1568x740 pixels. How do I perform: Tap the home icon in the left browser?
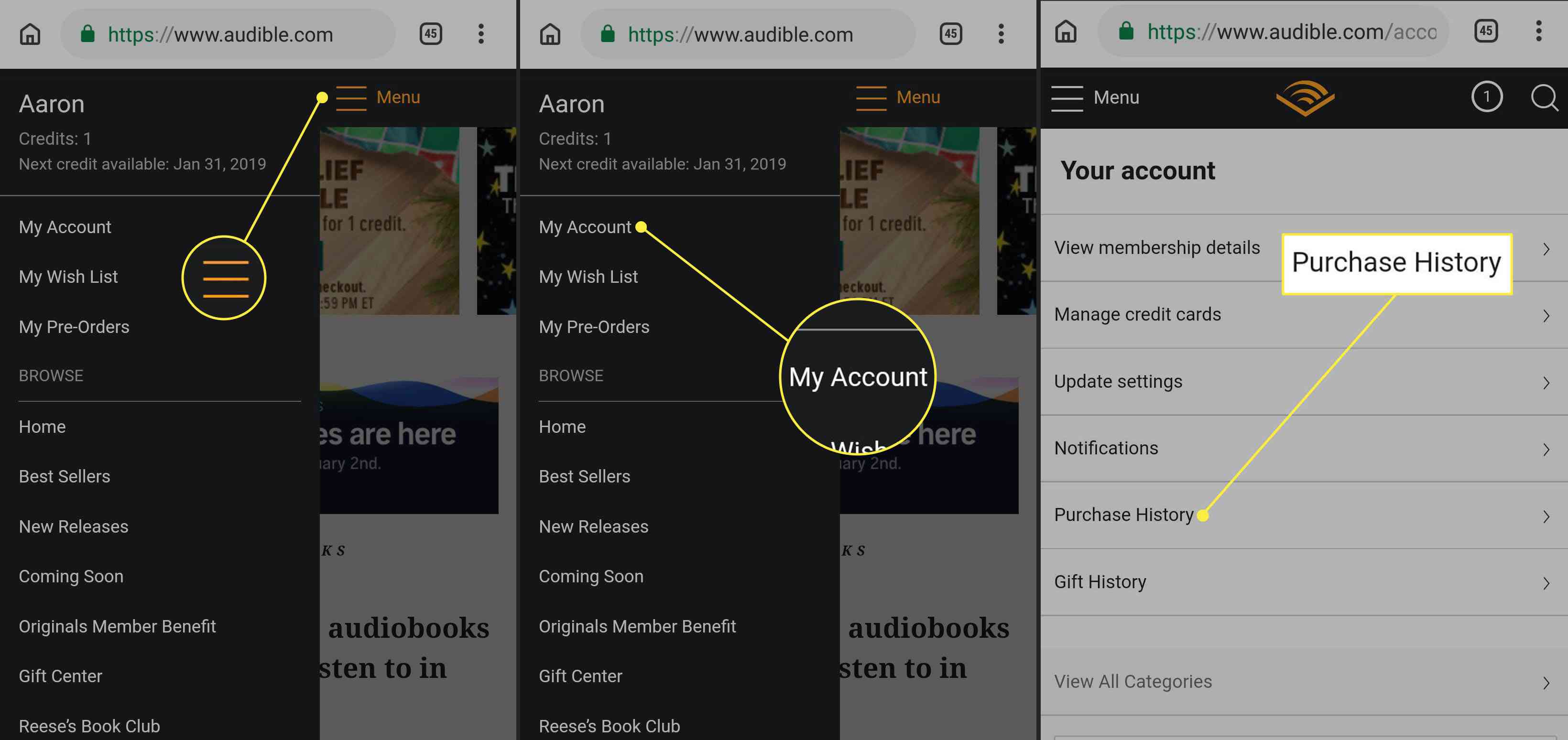pyautogui.click(x=30, y=34)
